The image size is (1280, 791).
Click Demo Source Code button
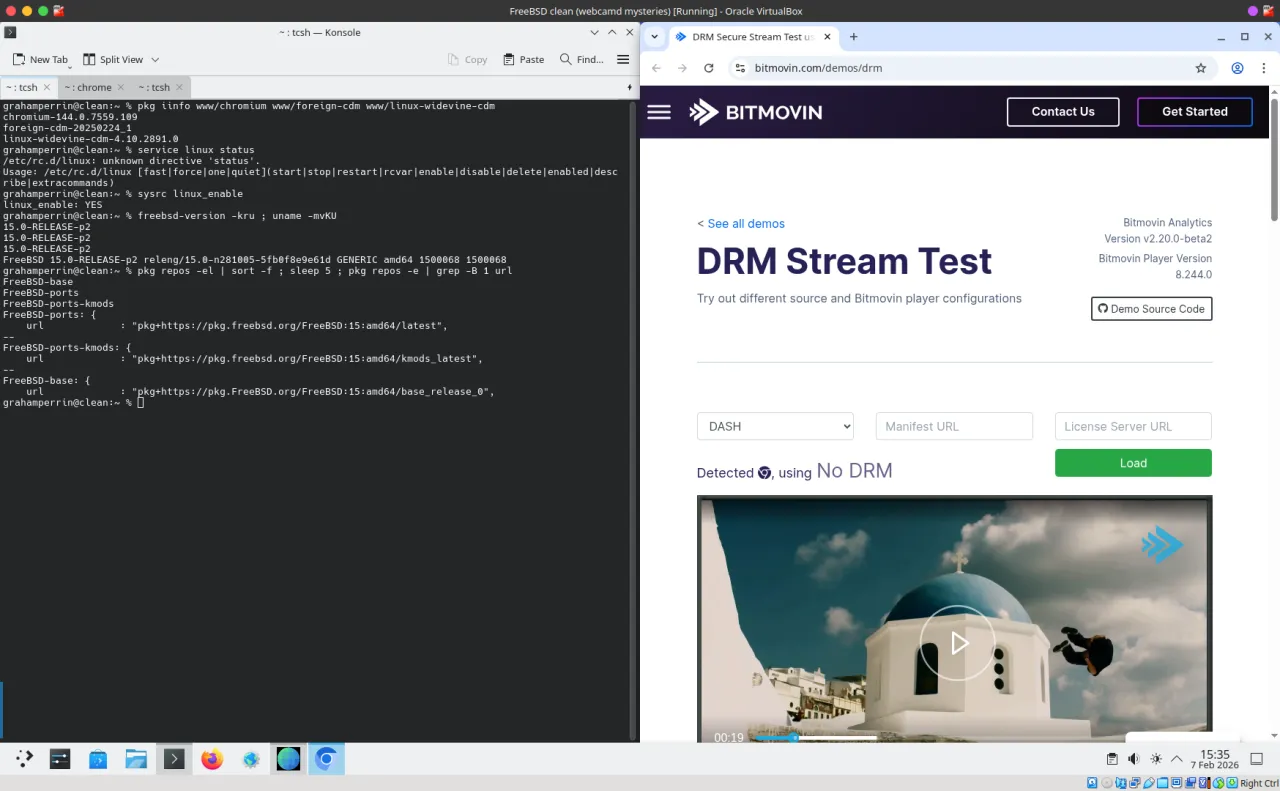(1151, 309)
